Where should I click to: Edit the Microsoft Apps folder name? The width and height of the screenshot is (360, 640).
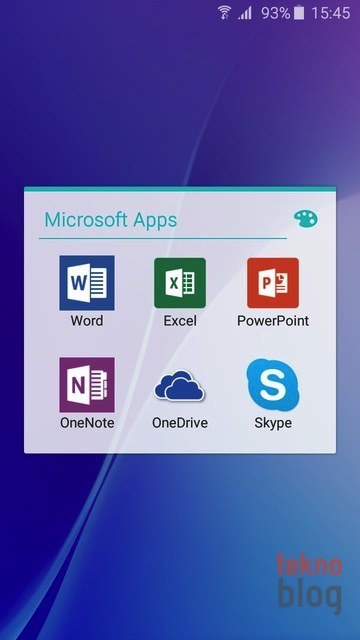(111, 220)
